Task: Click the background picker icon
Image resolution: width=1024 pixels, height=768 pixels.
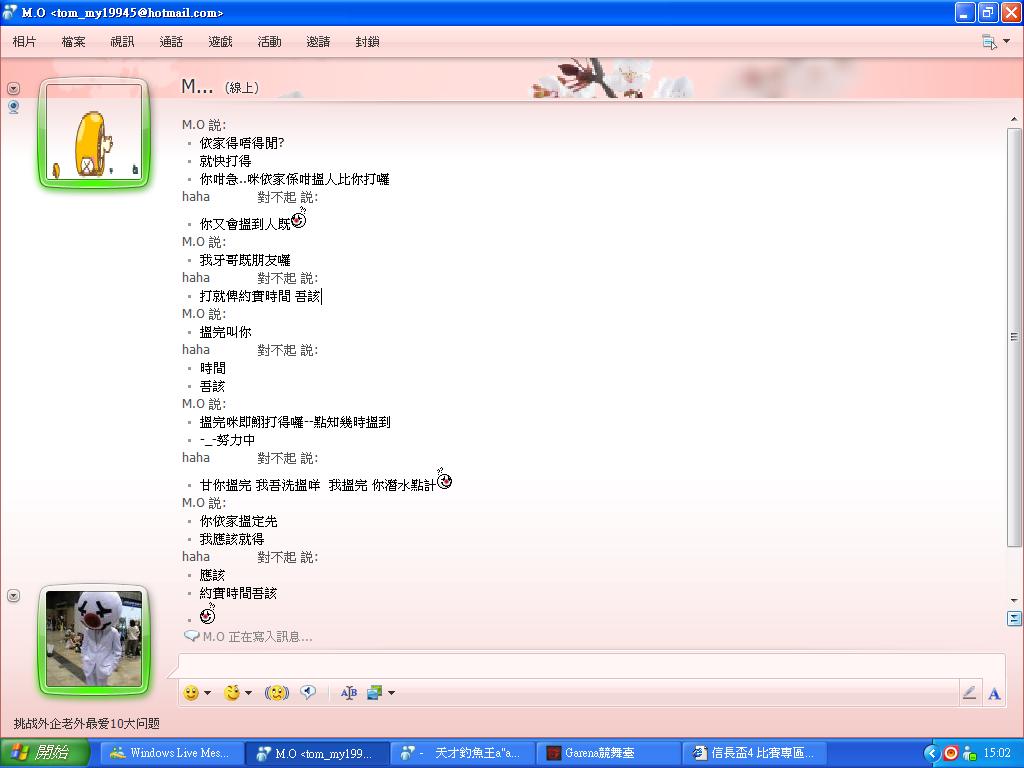Action: coord(374,693)
